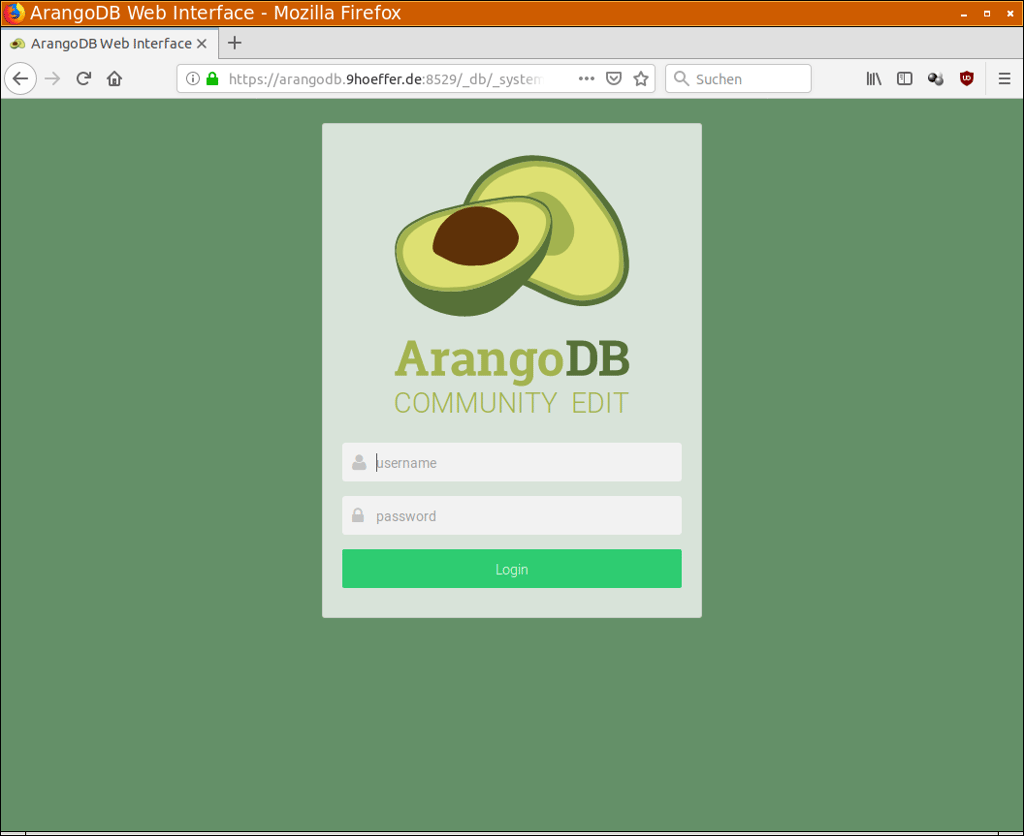Click the spheres extension icon in the toolbar
The width and height of the screenshot is (1024, 836).
(x=935, y=78)
